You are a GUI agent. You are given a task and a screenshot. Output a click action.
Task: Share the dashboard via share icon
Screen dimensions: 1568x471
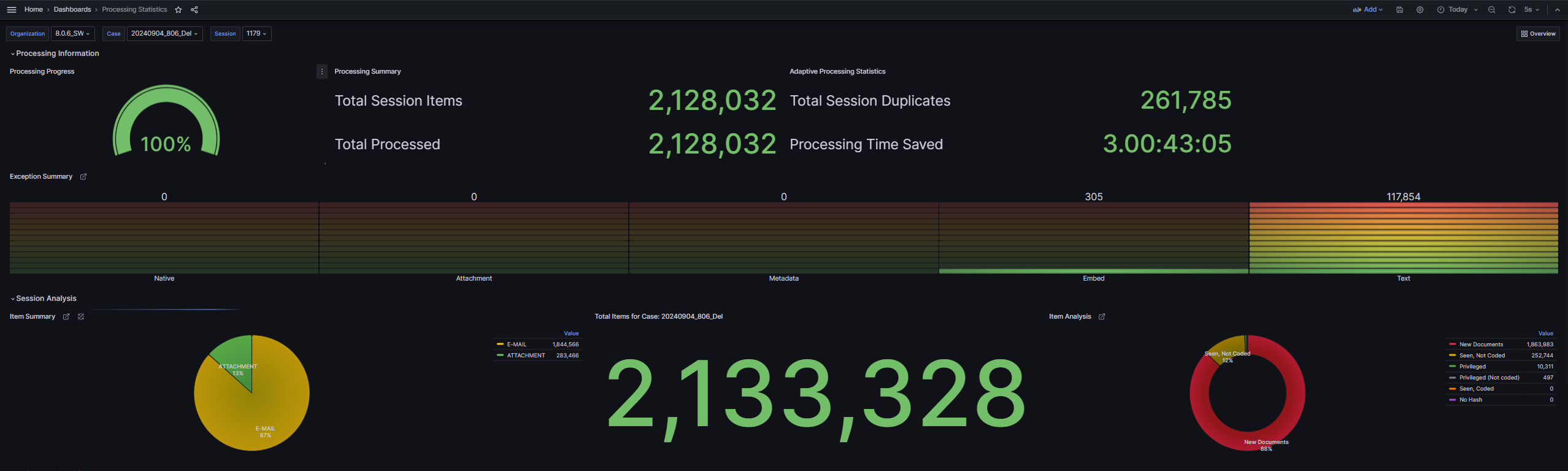[194, 10]
